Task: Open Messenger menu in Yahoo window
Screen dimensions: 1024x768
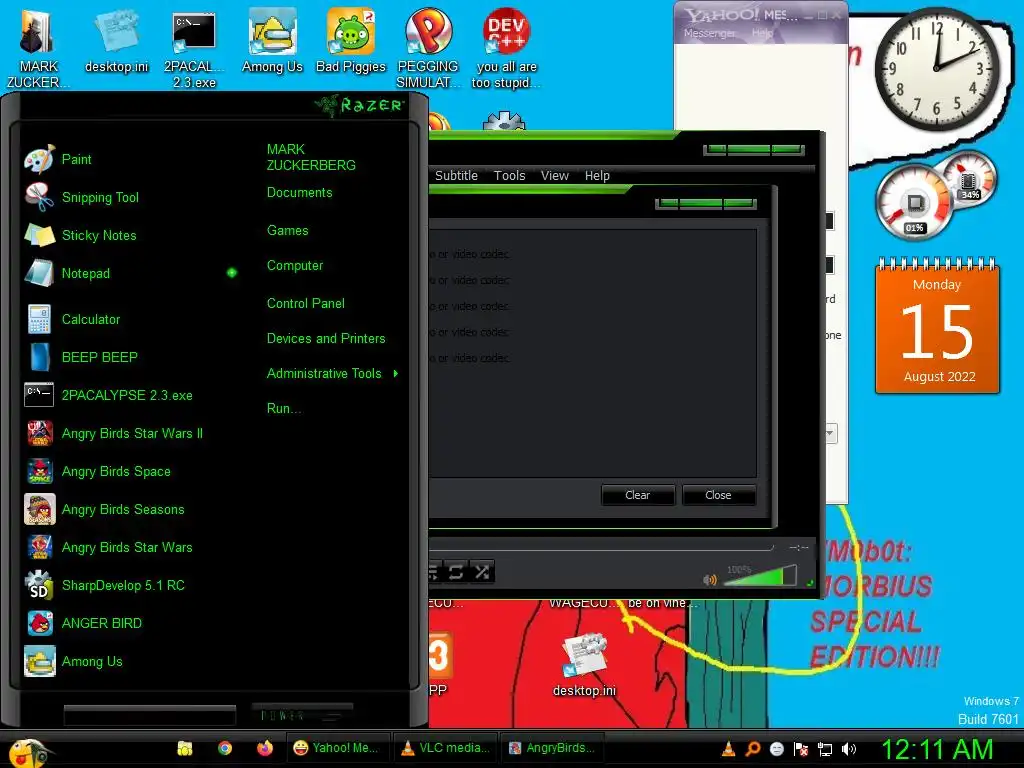Action: [710, 33]
